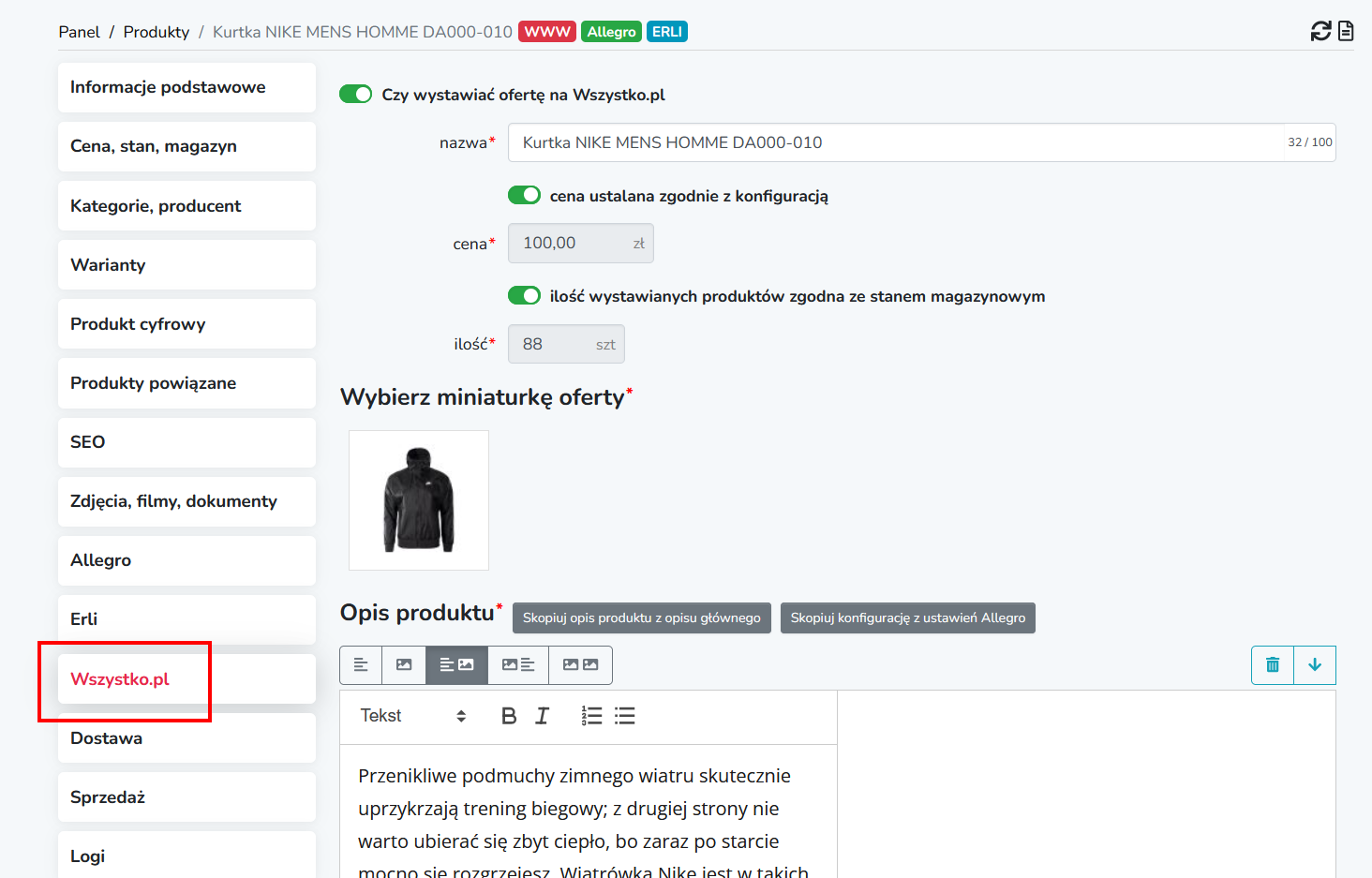
Task: Open 'Logi' tab
Action: [x=186, y=855]
